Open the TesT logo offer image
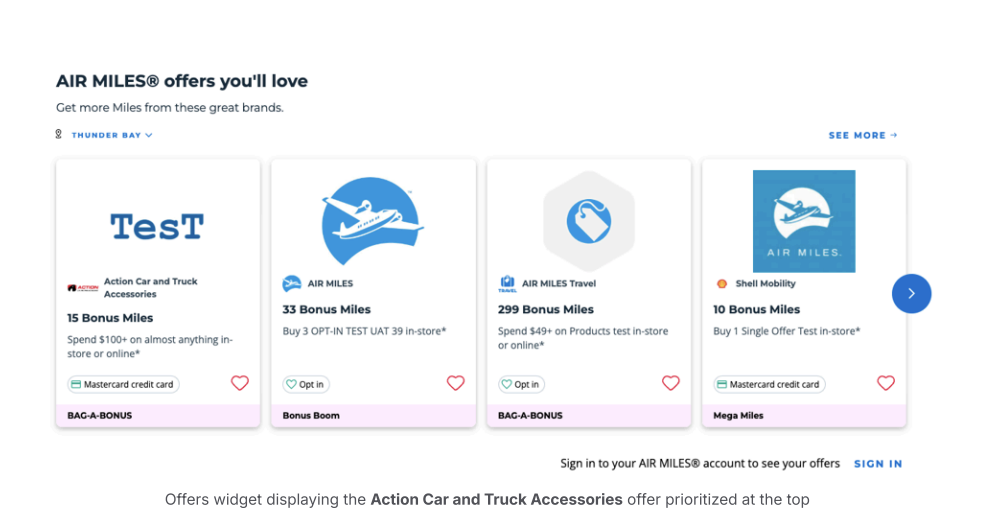994x530 pixels. 157,226
